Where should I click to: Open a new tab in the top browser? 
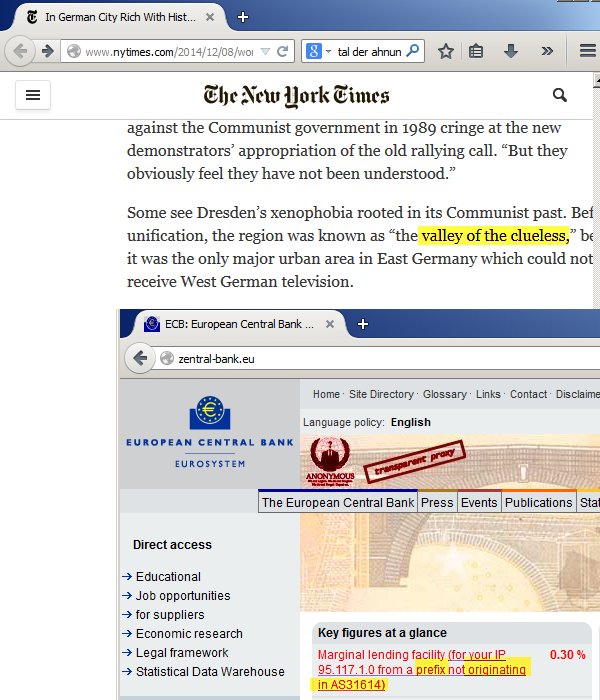click(x=242, y=17)
